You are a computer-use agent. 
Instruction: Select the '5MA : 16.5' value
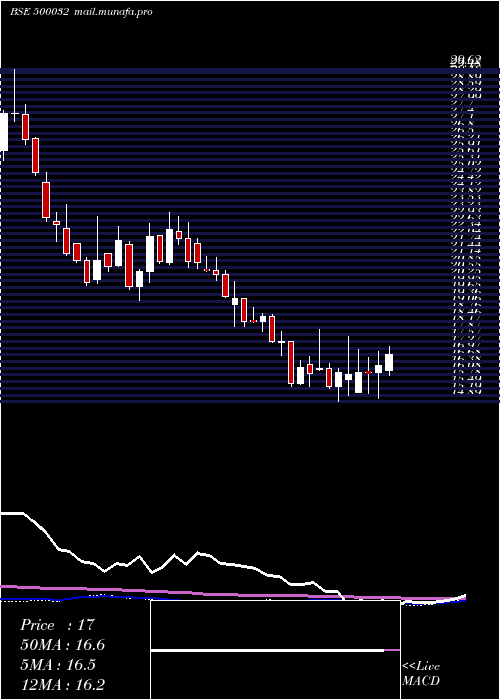(58, 665)
